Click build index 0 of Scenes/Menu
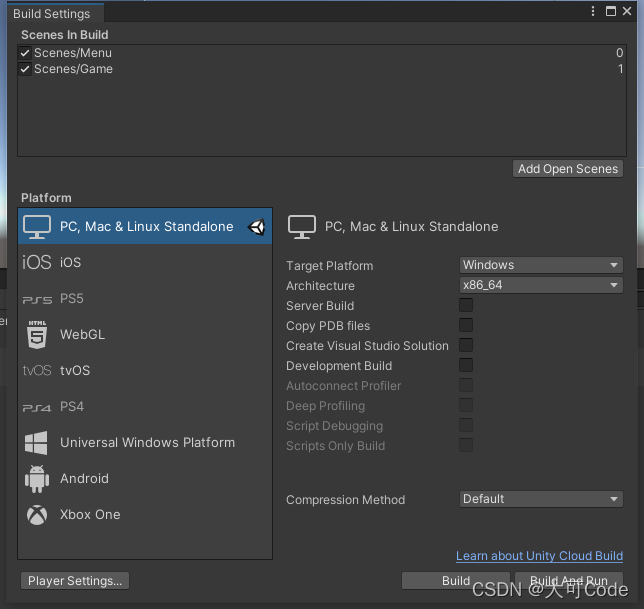Image resolution: width=644 pixels, height=609 pixels. pyautogui.click(x=619, y=53)
